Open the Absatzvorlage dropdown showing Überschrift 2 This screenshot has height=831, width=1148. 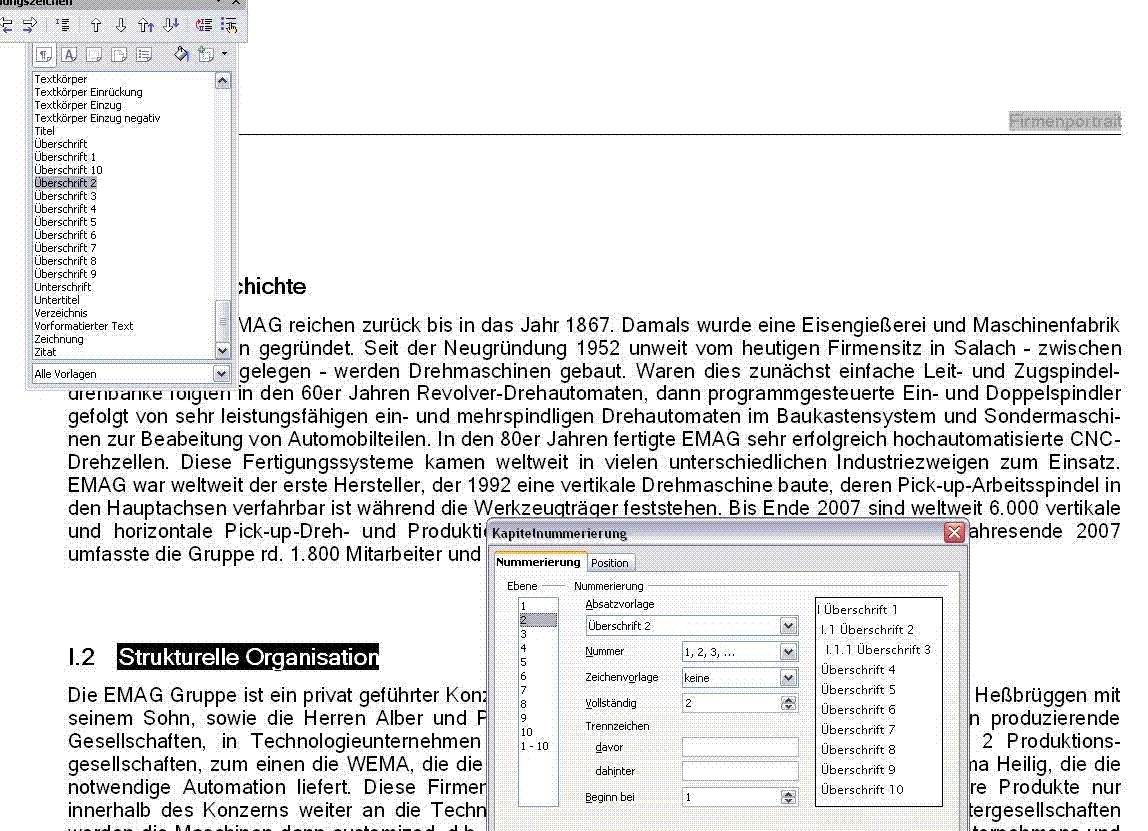[x=789, y=625]
